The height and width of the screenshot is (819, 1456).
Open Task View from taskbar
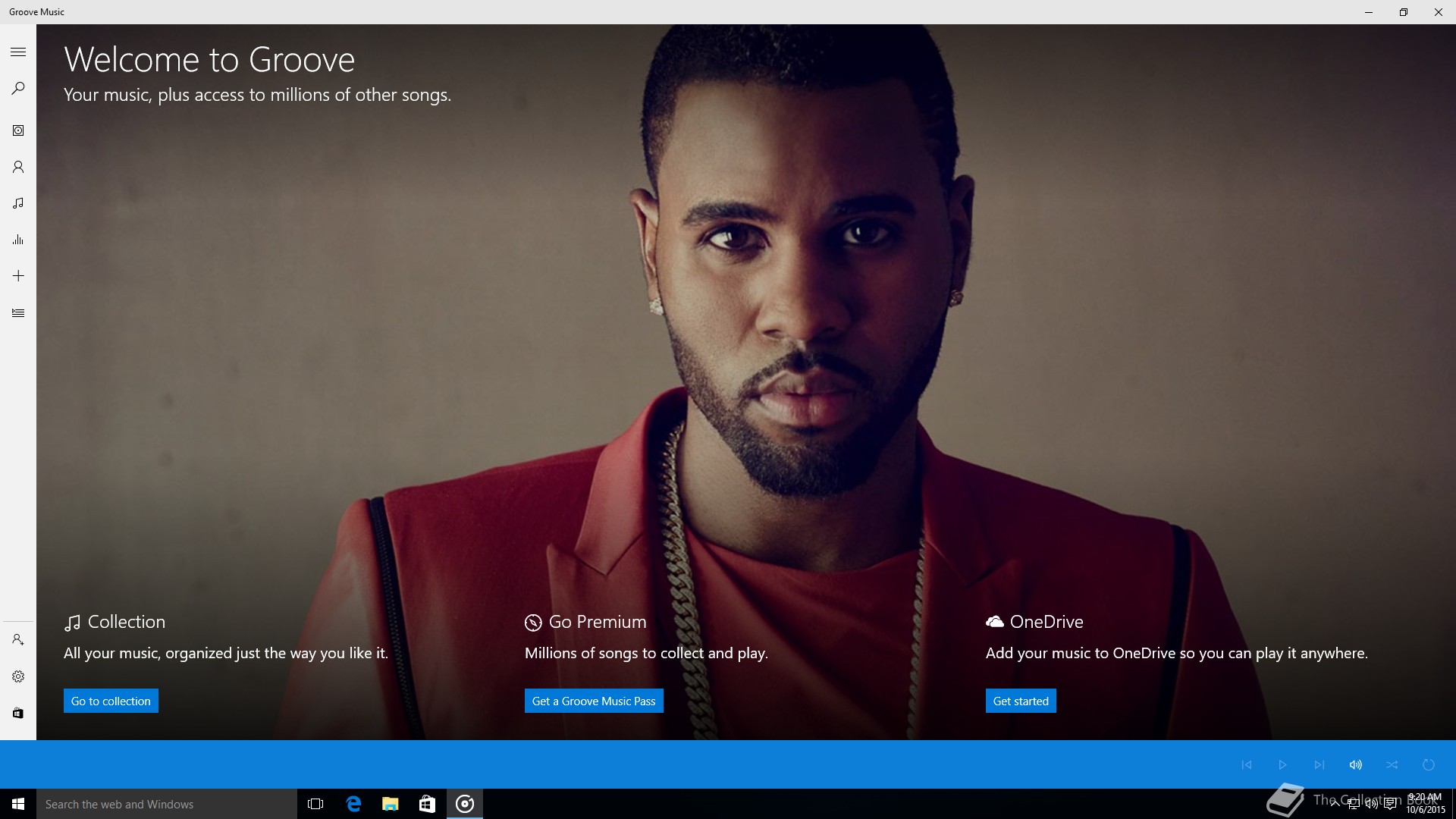tap(315, 804)
